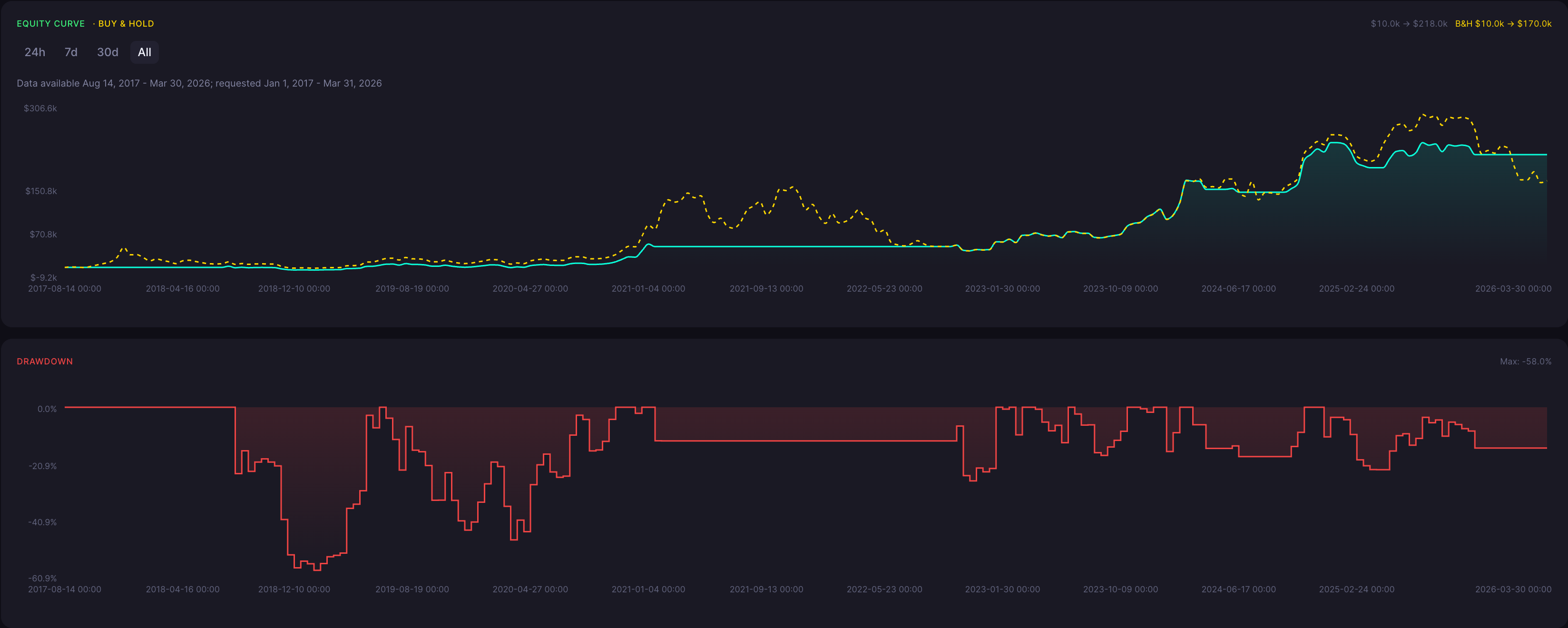Click the $70.8k y-axis label
The width and height of the screenshot is (1568, 628).
point(43,234)
